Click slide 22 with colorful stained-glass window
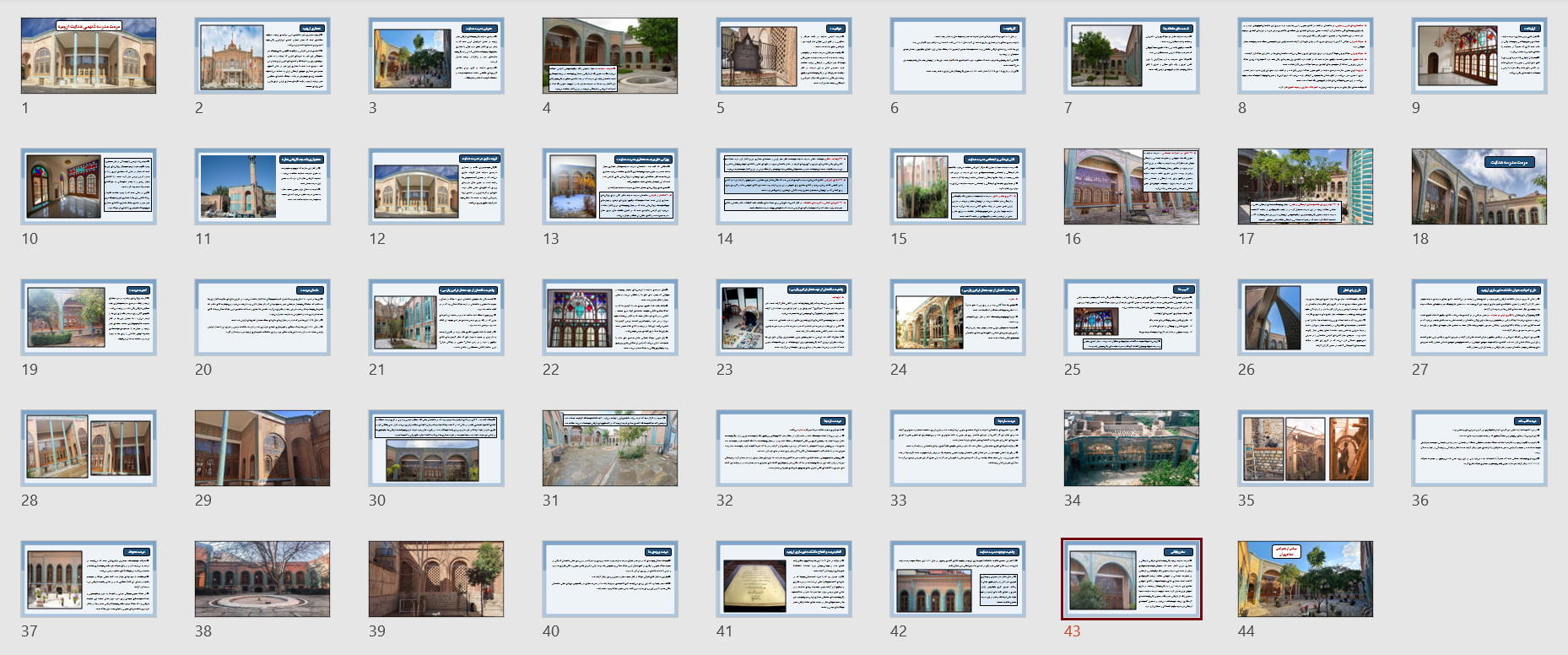Viewport: 1568px width, 655px height. [609, 317]
